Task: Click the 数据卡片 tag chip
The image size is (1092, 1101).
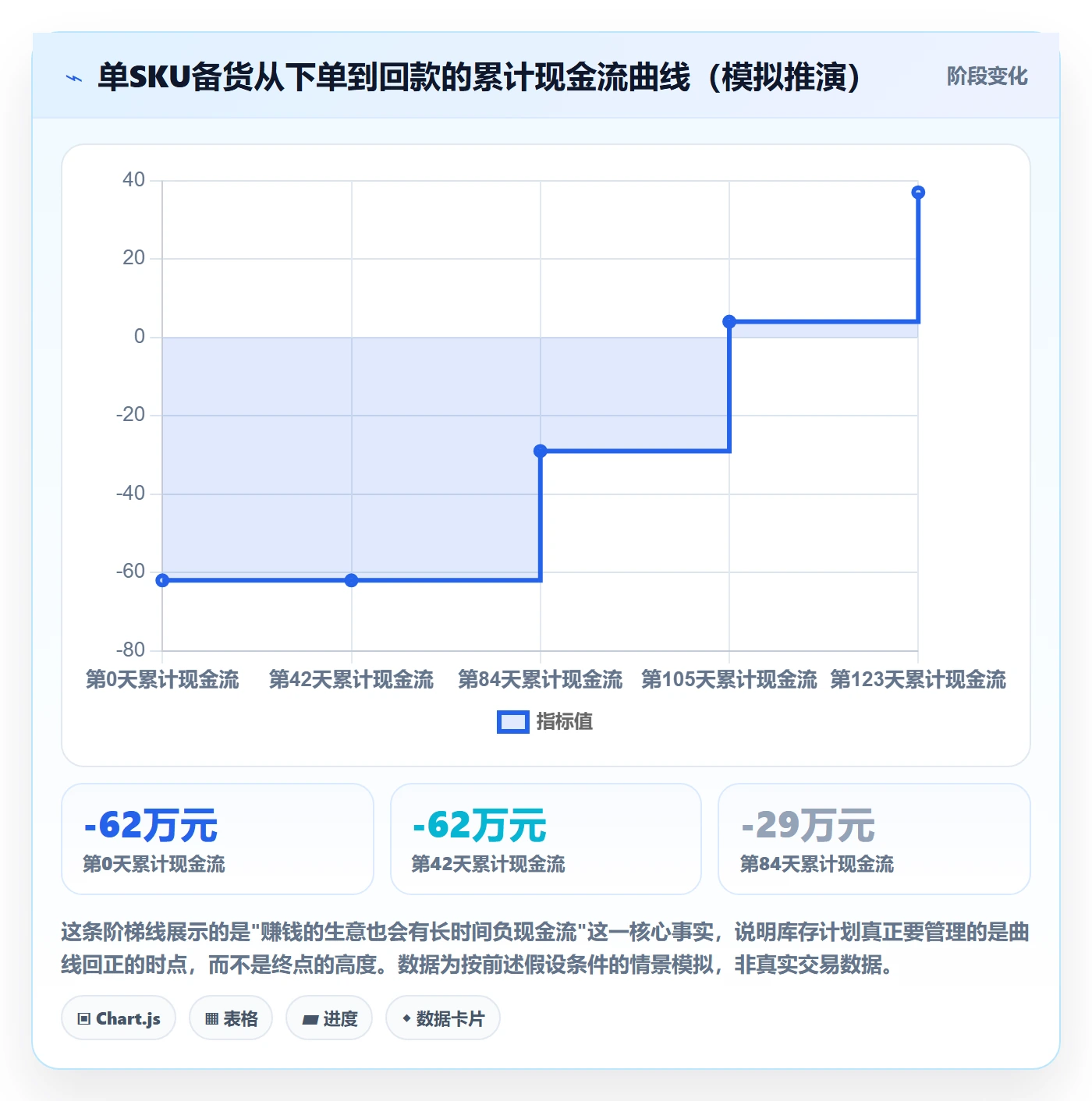Action: (443, 1018)
